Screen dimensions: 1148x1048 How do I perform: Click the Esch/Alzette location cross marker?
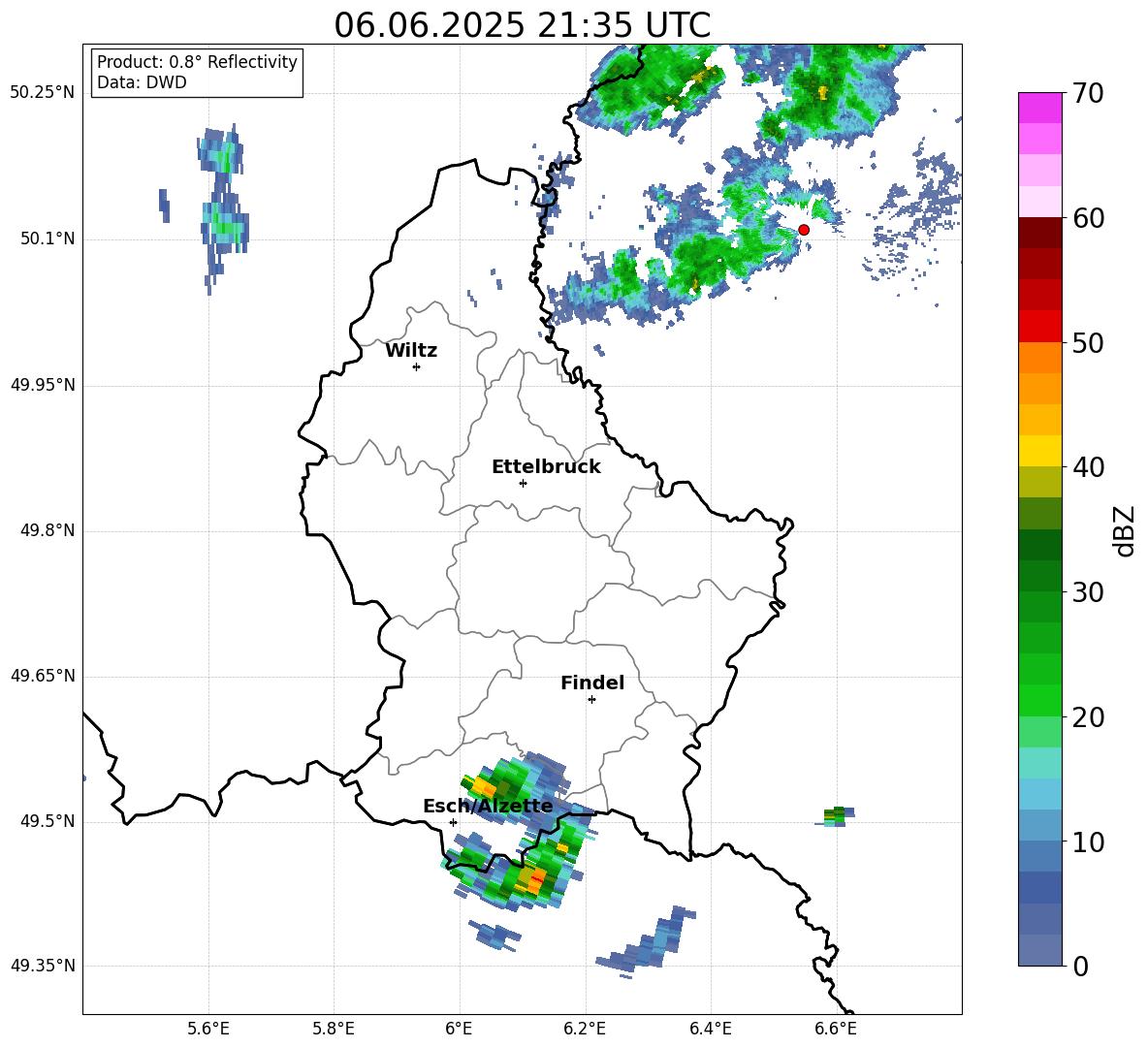tap(453, 822)
